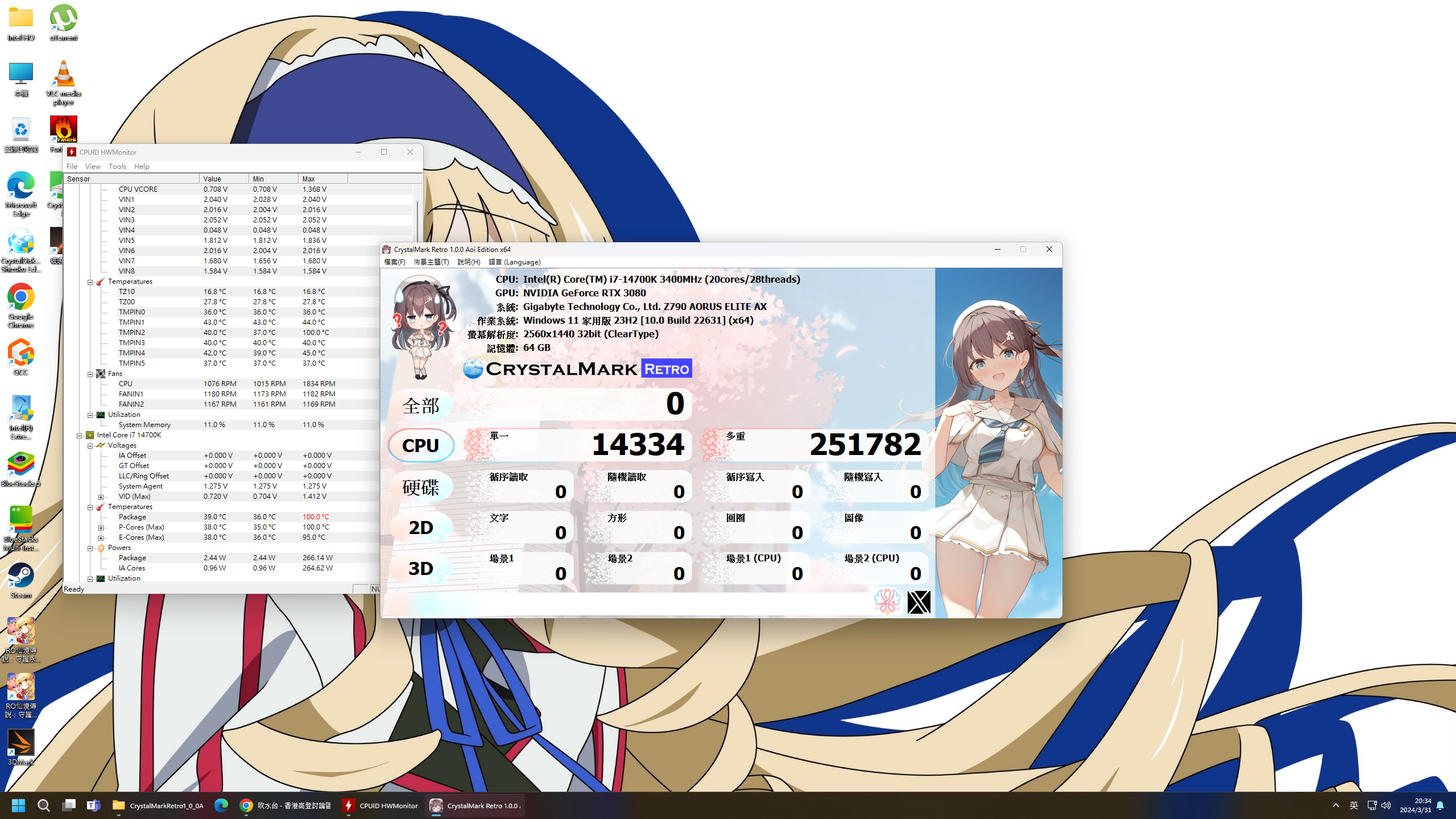Switch to 吹水台 Chrome taskbar window
1456x819 pixels.
coord(286,805)
